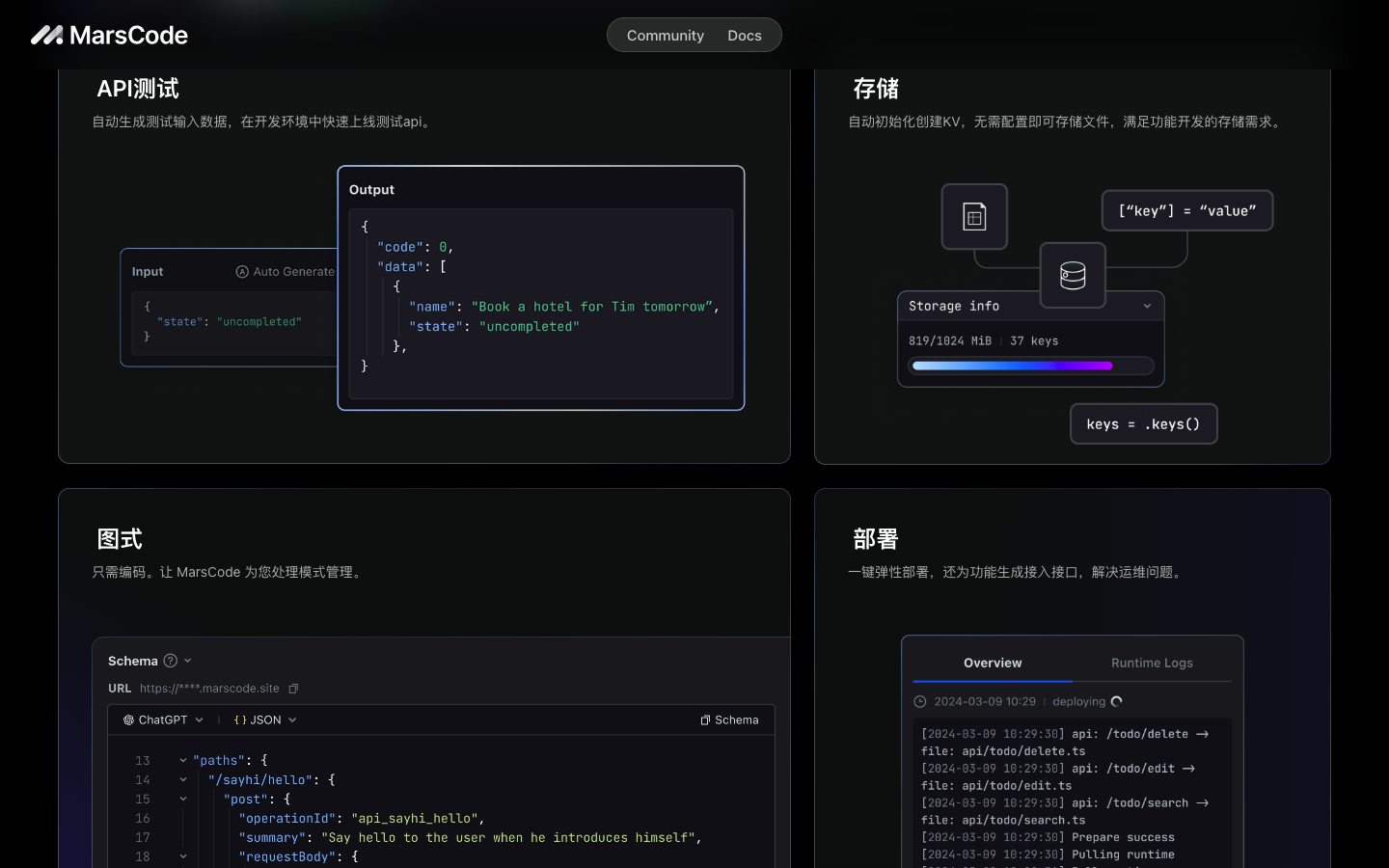Click the database icon in the storage diagram
Screen dimensions: 1389x868
pyautogui.click(x=1073, y=275)
